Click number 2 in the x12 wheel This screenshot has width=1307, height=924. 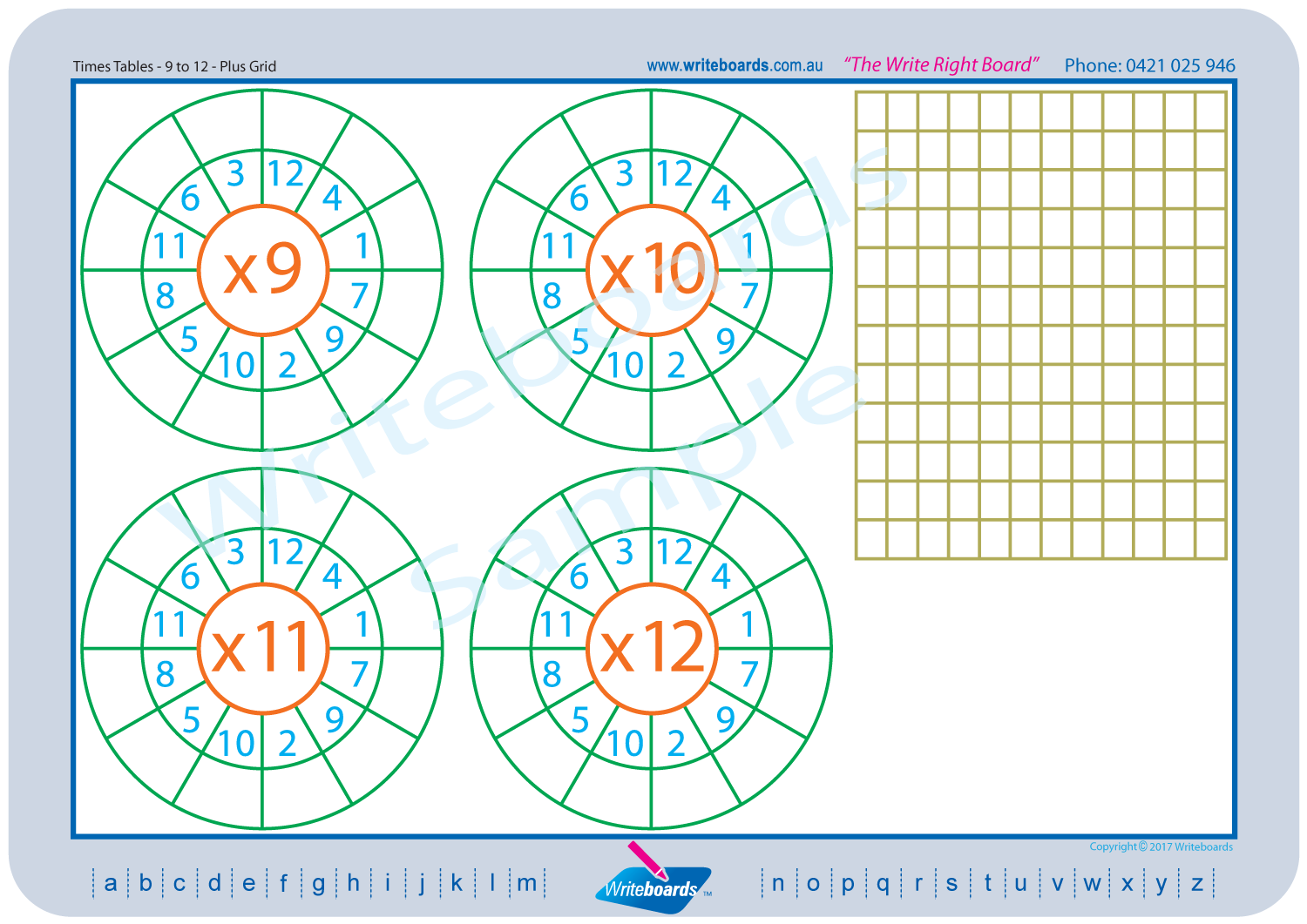(676, 744)
